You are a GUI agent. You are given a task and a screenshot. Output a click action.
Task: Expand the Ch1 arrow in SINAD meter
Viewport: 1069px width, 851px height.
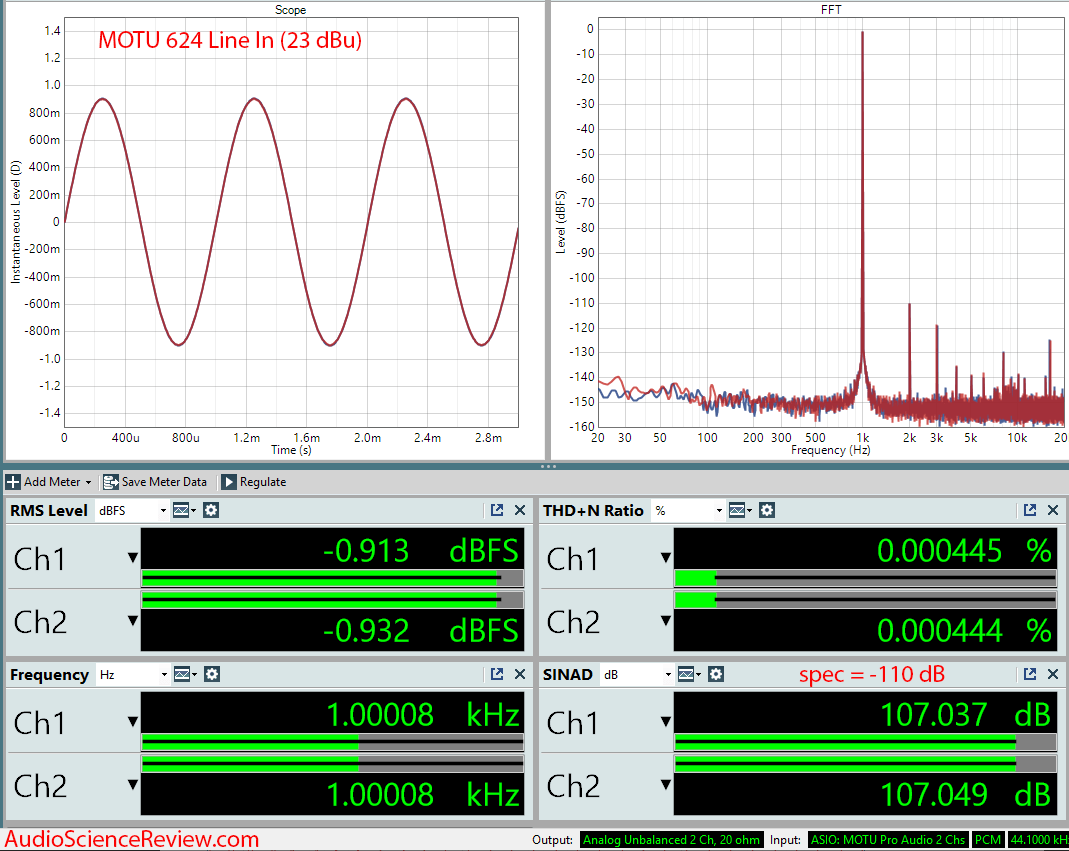coord(666,721)
